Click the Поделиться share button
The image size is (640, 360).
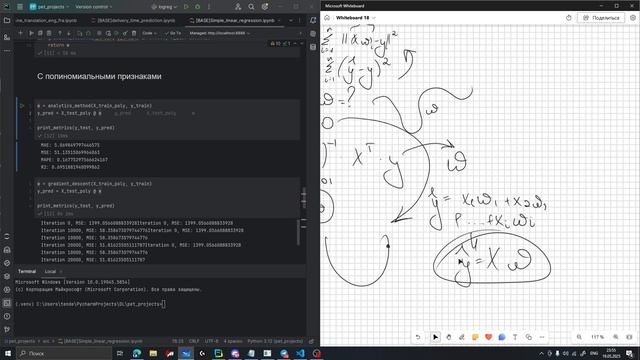pos(601,18)
